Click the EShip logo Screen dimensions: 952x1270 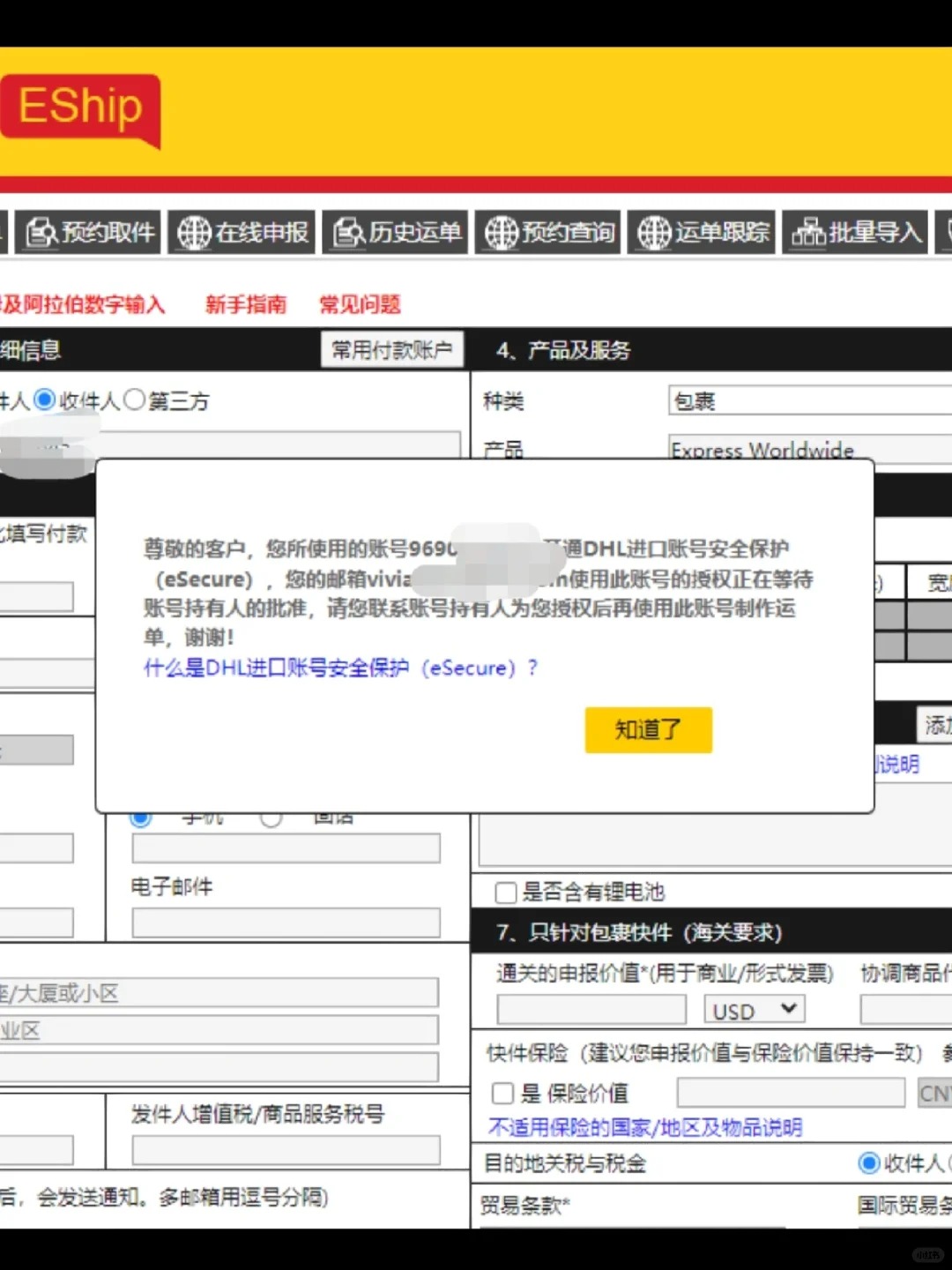[80, 108]
